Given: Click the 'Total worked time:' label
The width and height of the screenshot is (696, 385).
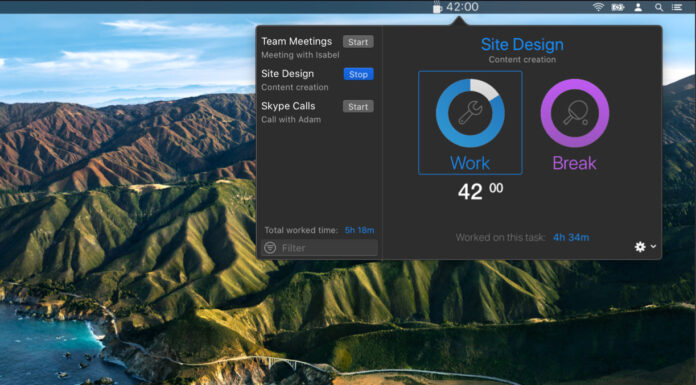Looking at the screenshot, I should pos(301,230).
